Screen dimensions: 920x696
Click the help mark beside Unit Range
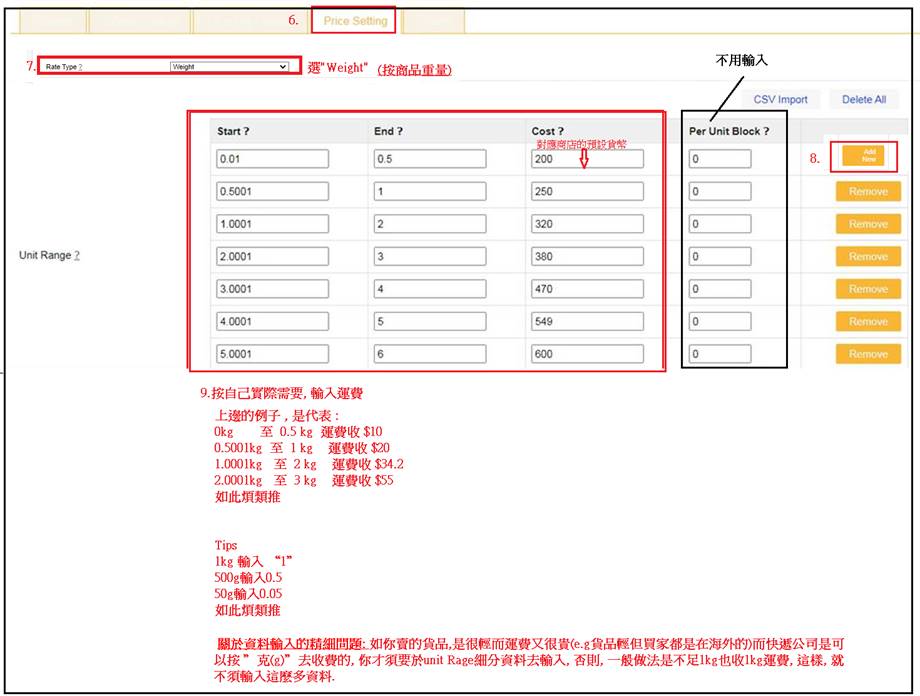coord(77,256)
